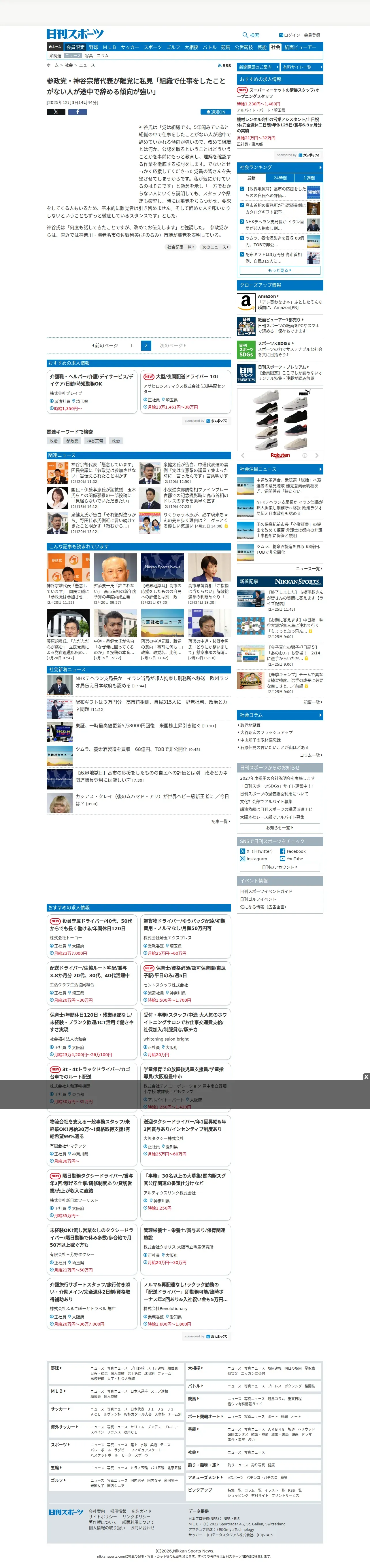Open コラム一覧 link
This screenshot has width=370, height=1568.
(x=311, y=755)
